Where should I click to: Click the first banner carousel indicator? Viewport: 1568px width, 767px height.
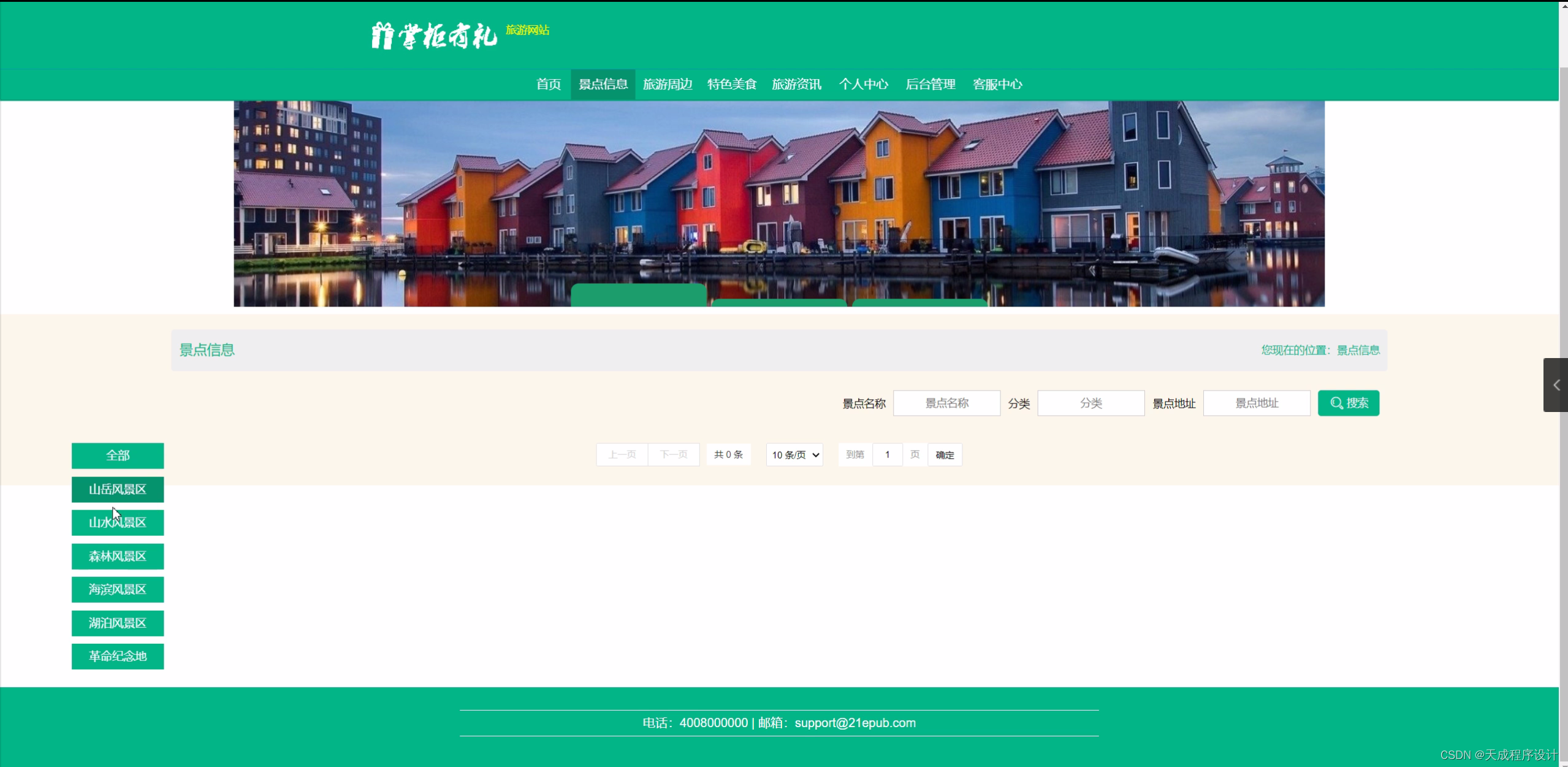(x=638, y=295)
